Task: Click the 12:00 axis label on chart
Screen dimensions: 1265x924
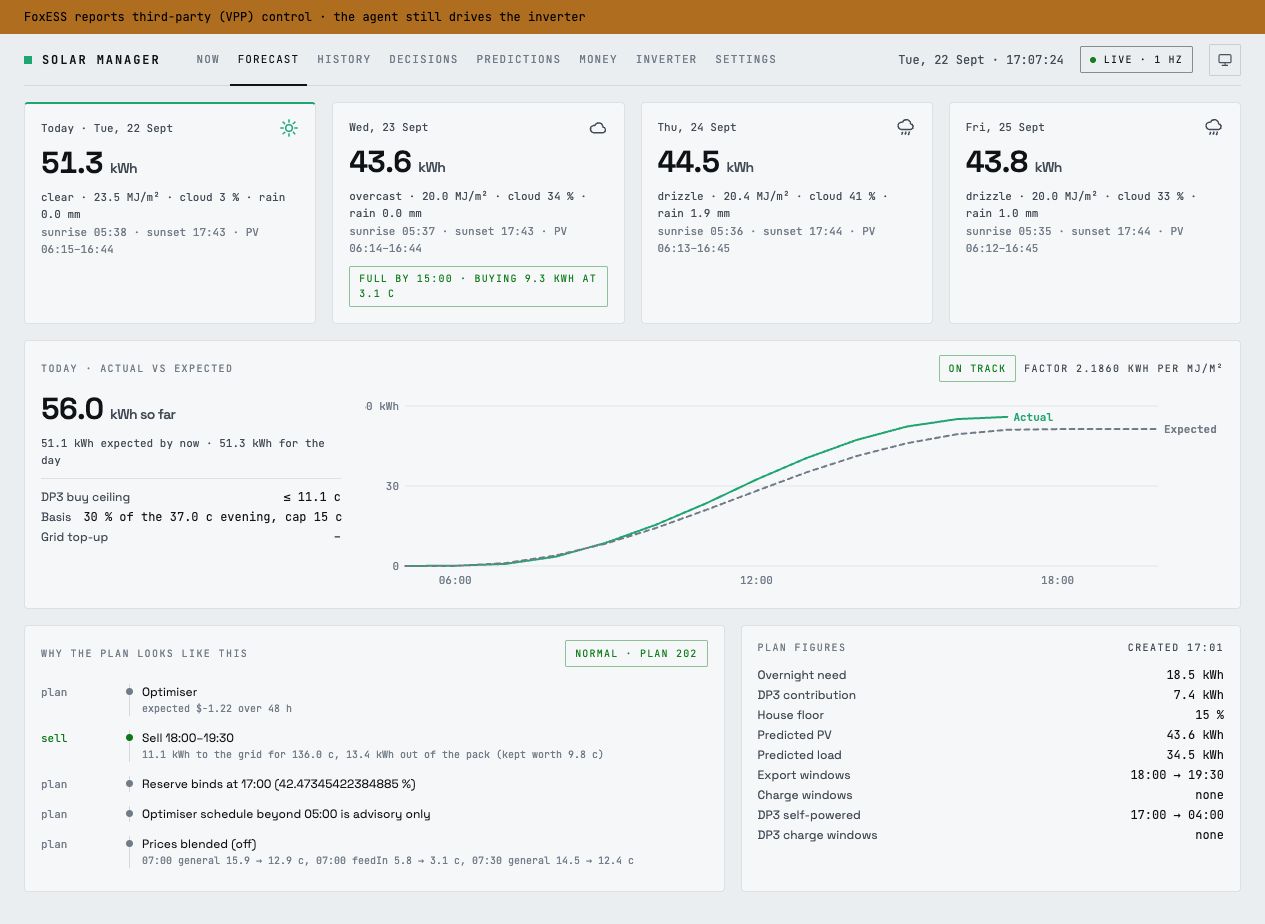Action: pos(756,581)
